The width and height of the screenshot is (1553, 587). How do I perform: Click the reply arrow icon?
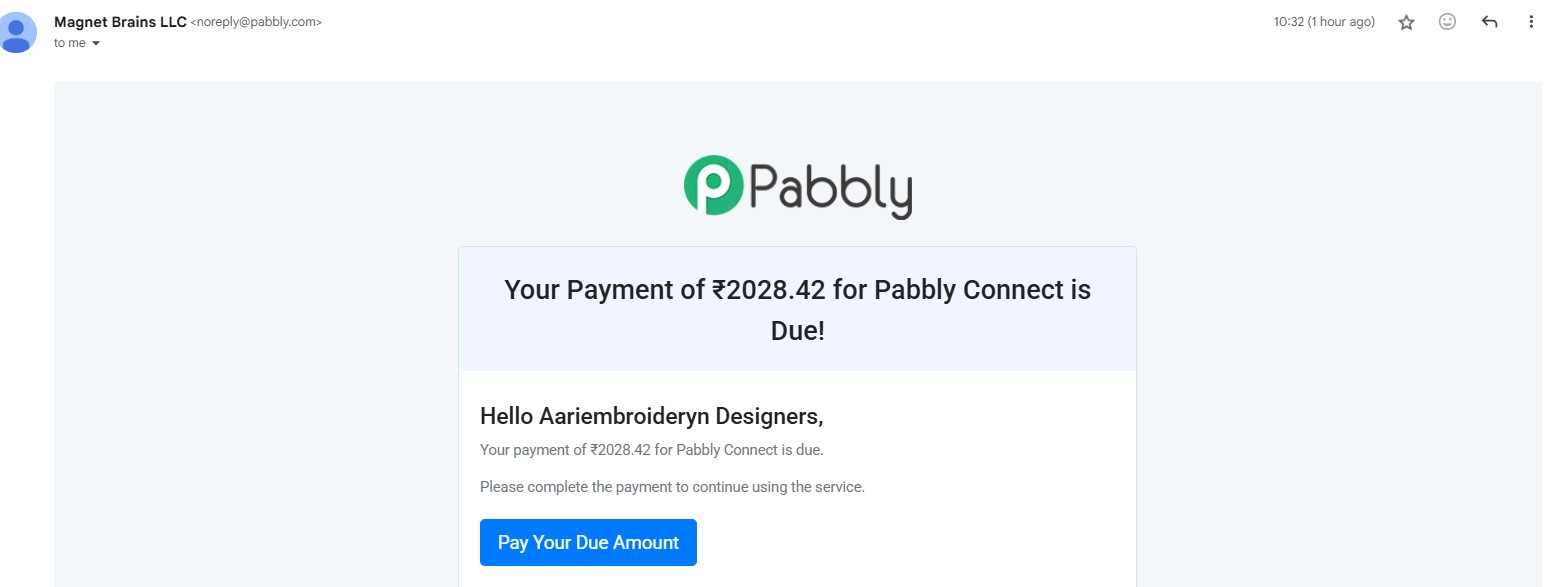1489,22
